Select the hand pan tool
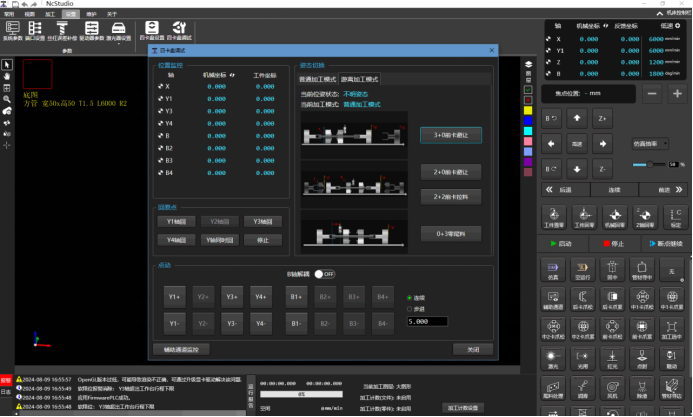The width and height of the screenshot is (693, 417). click(7, 76)
